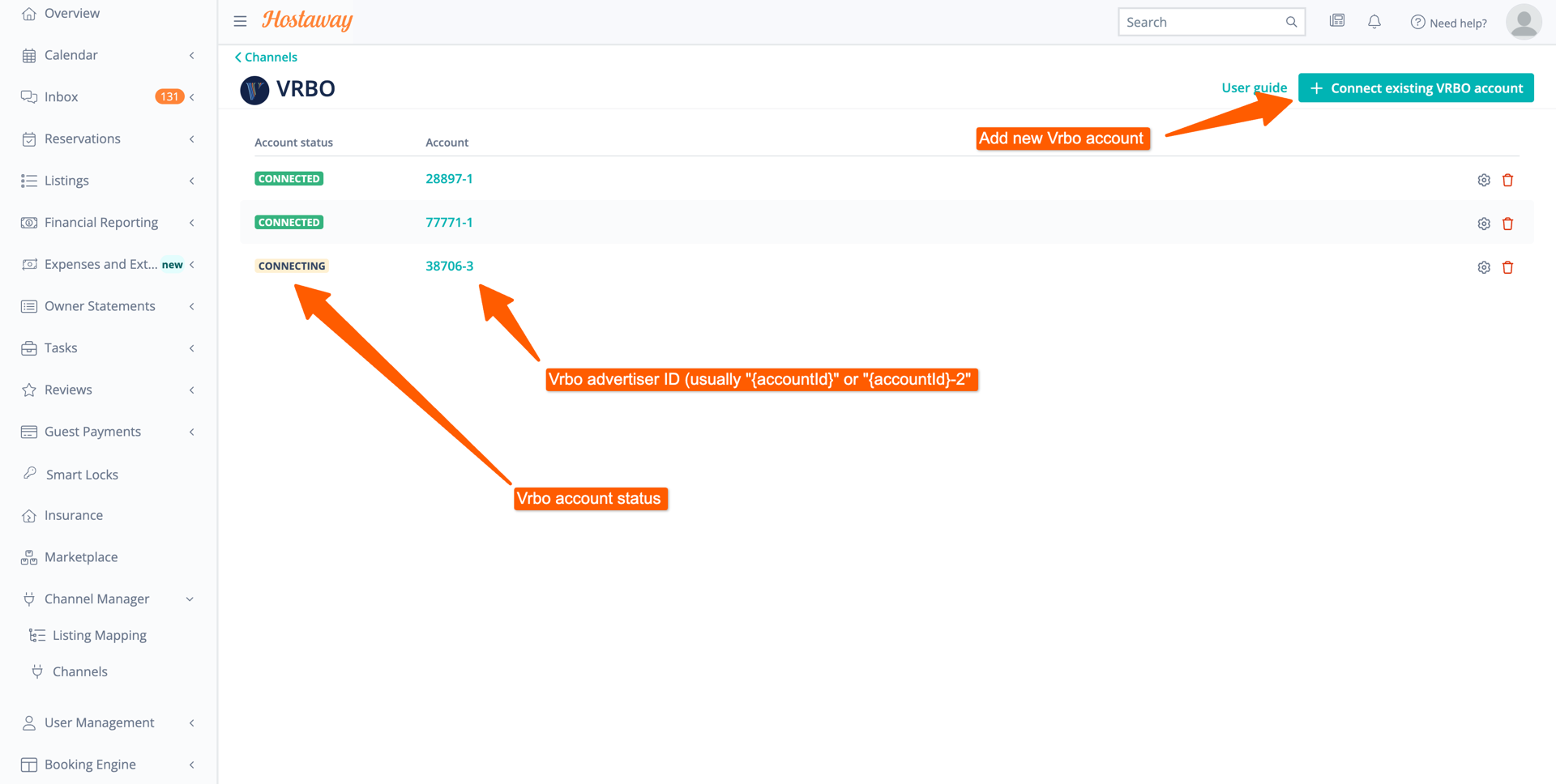Click the Calendar icon in sidebar
The image size is (1556, 784).
[29, 55]
